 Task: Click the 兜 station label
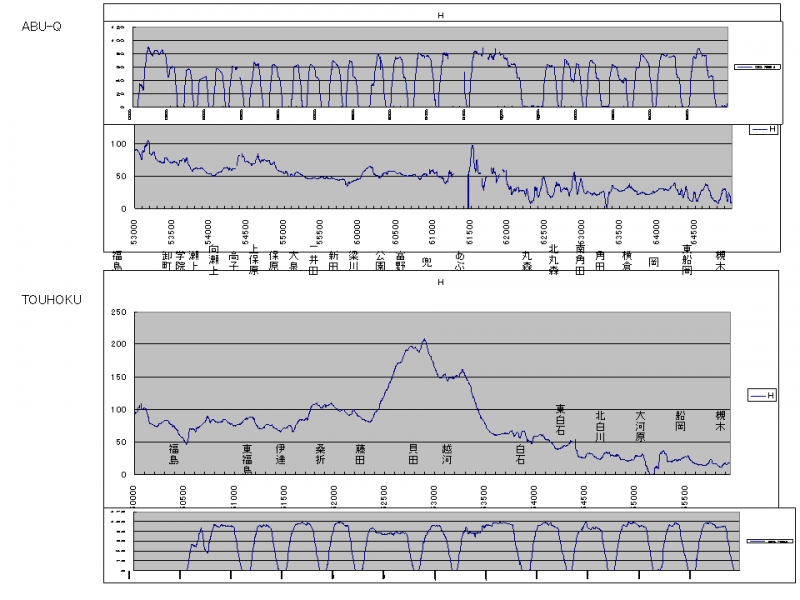[x=426, y=261]
